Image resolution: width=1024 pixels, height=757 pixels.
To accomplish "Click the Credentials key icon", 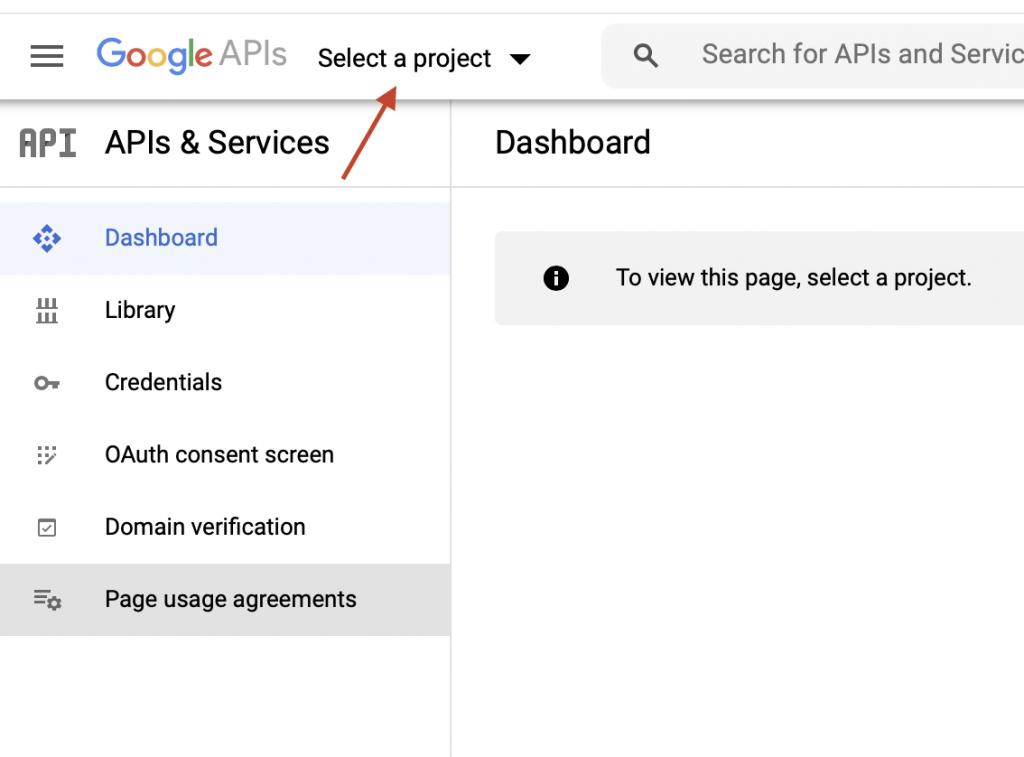I will (47, 383).
